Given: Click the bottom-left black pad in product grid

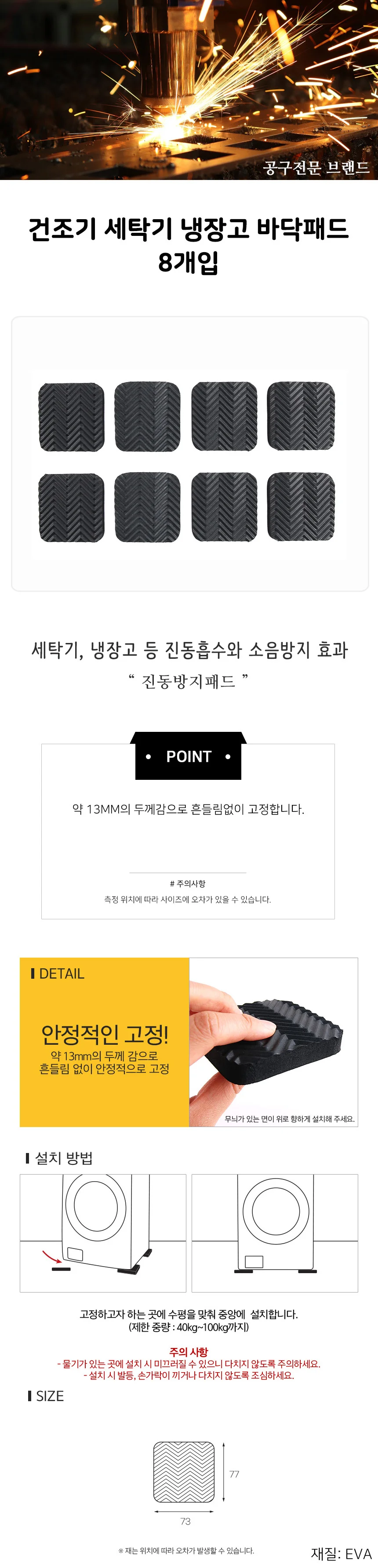Looking at the screenshot, I should pos(71,508).
